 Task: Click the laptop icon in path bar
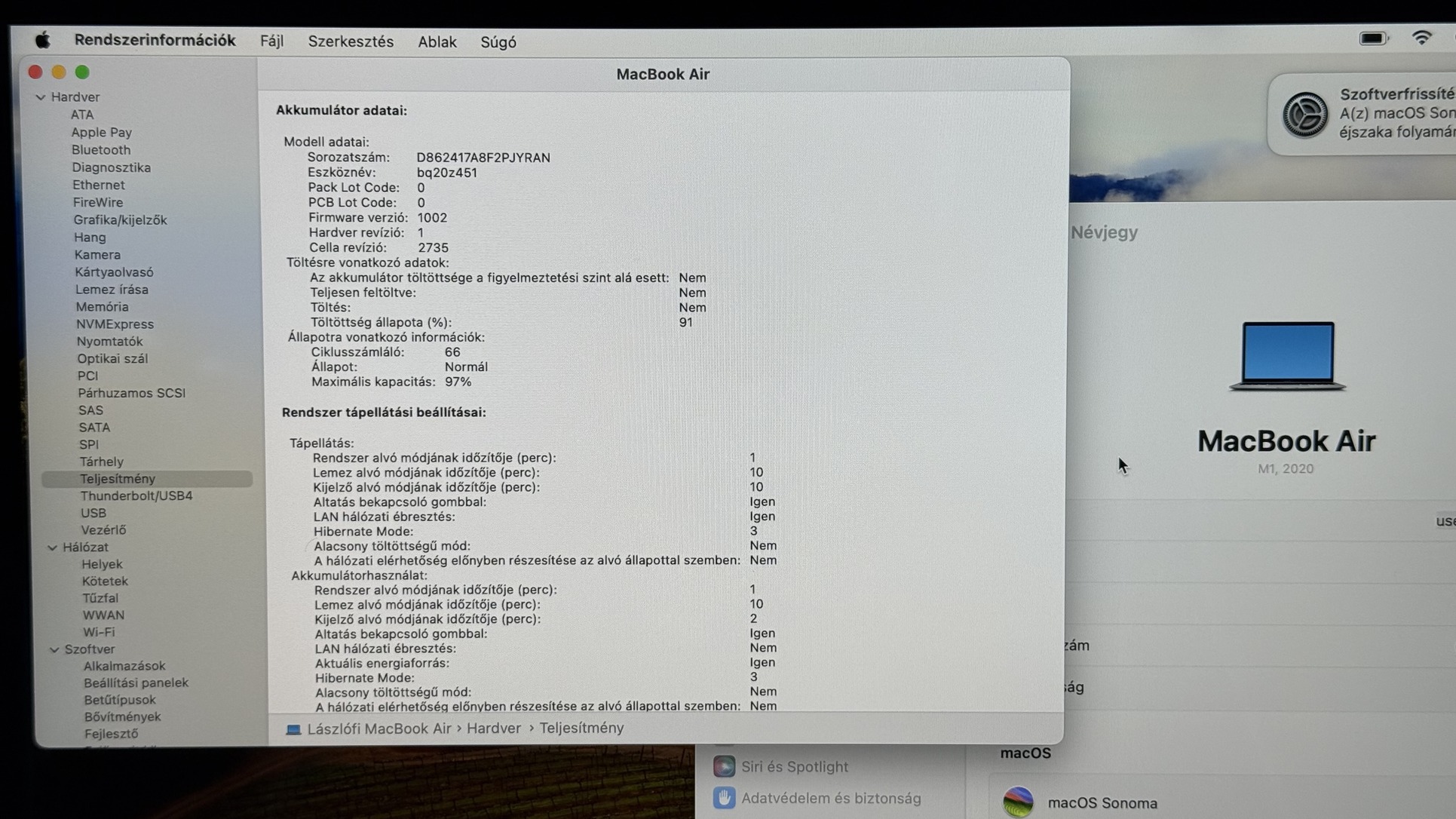point(293,729)
